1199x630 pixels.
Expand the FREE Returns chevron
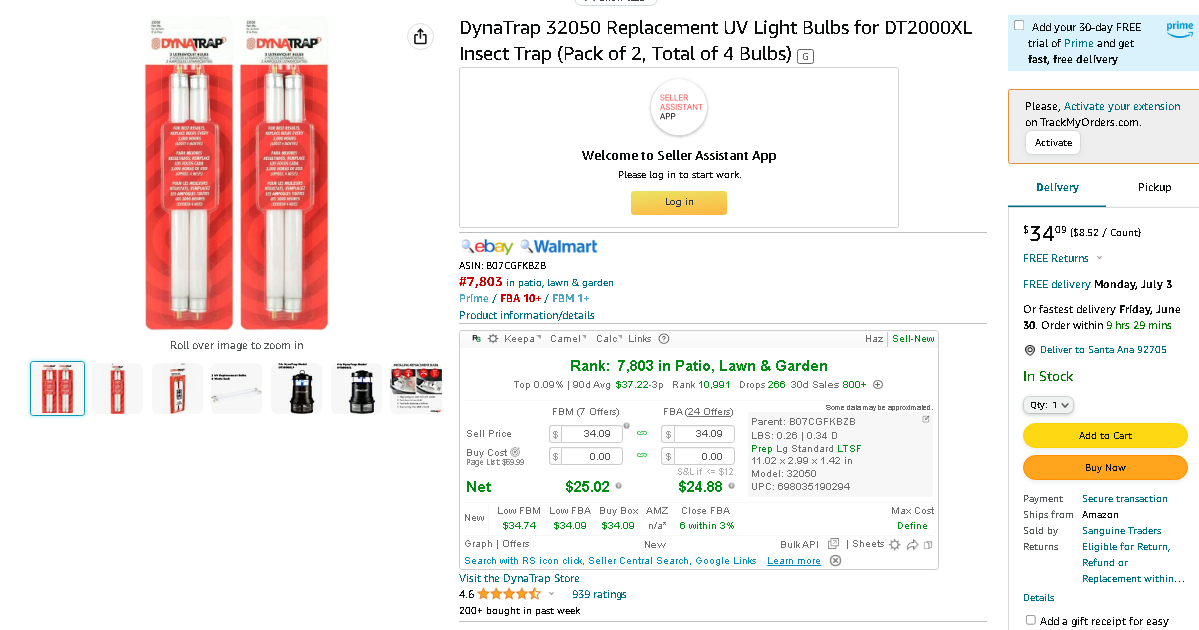pyautogui.click(x=1100, y=258)
